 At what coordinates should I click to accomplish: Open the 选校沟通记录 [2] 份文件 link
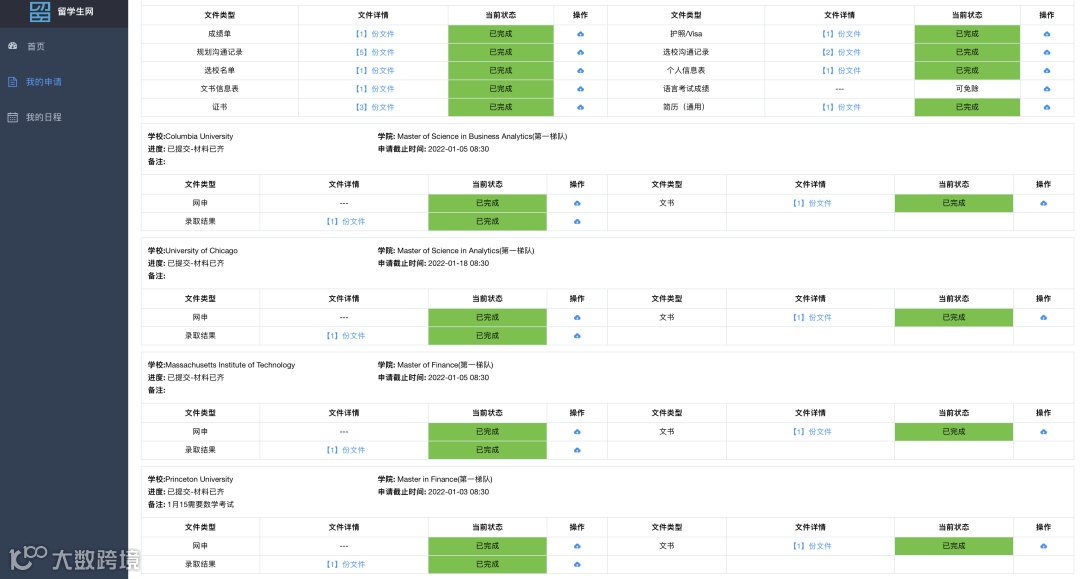pyautogui.click(x=841, y=52)
